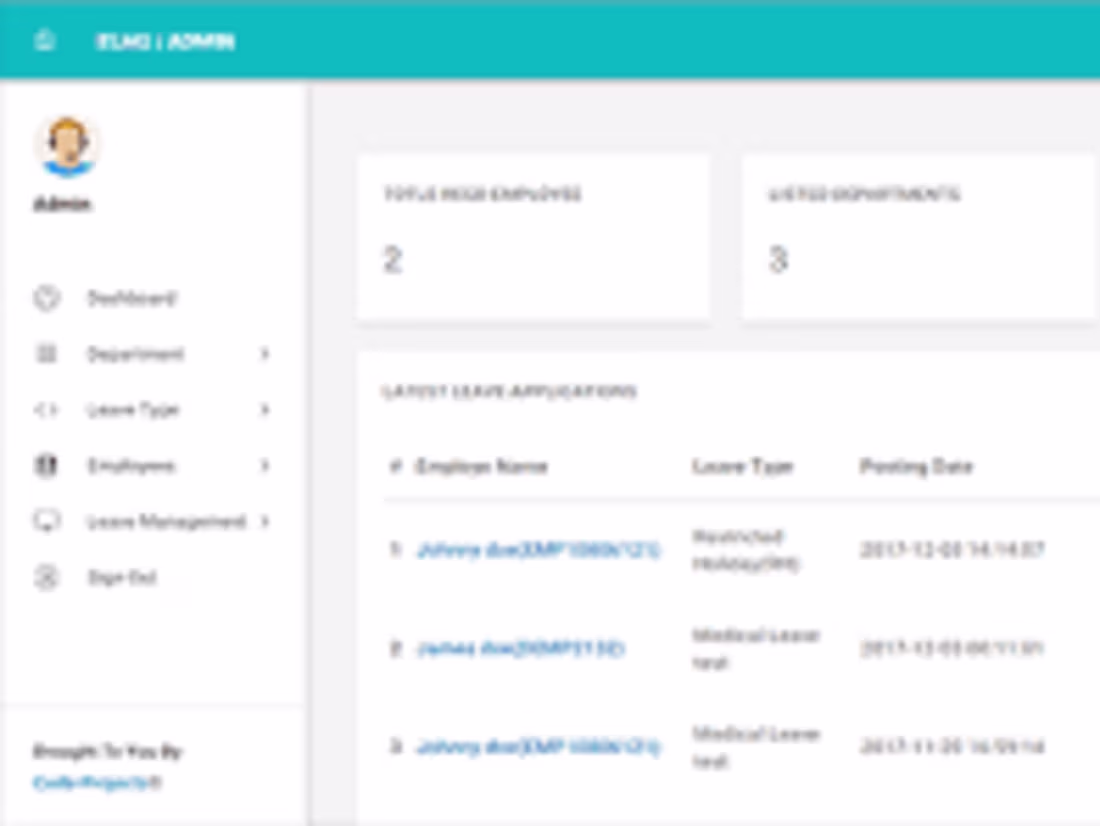The image size is (1100, 826).
Task: Click the Latest Leave Applications heading
Action: (509, 391)
